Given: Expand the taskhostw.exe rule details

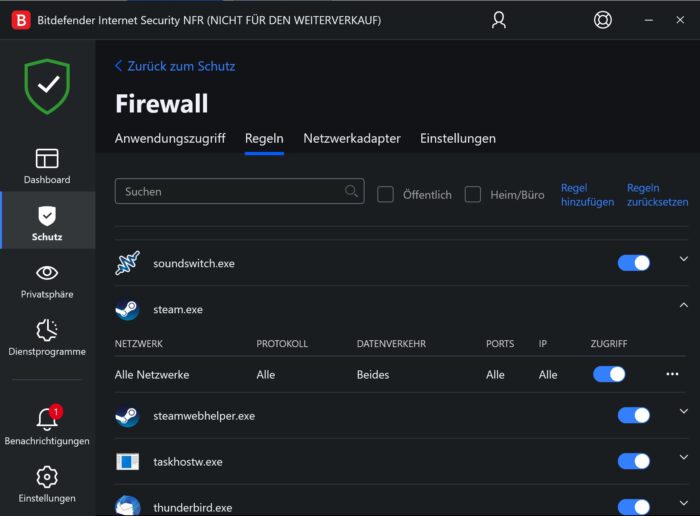Looking at the screenshot, I should click(683, 457).
